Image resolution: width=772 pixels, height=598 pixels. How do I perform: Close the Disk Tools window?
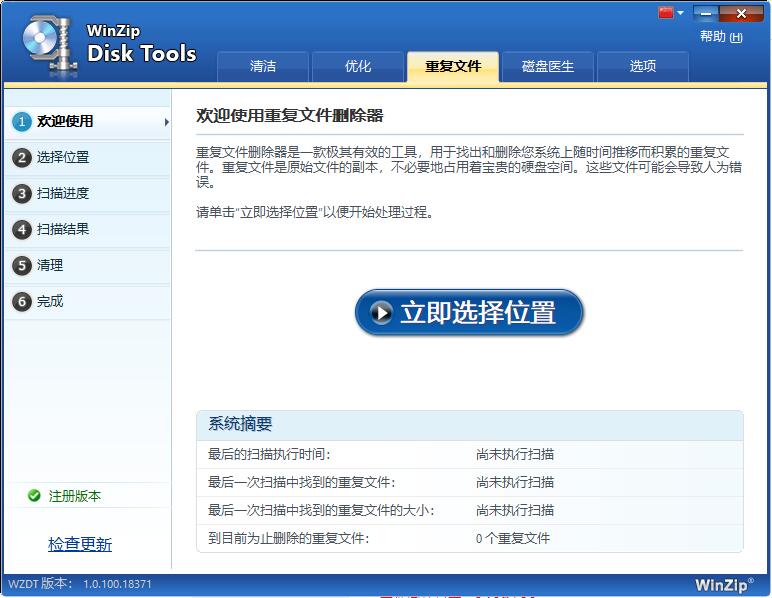tap(741, 13)
